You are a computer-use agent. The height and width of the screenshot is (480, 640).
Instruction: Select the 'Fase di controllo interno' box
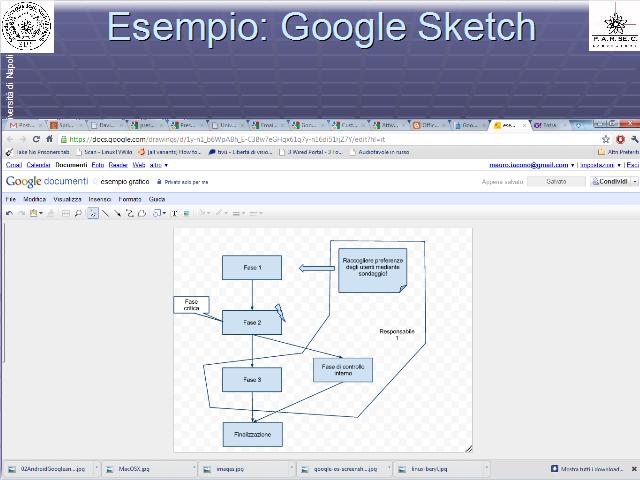pyautogui.click(x=343, y=370)
